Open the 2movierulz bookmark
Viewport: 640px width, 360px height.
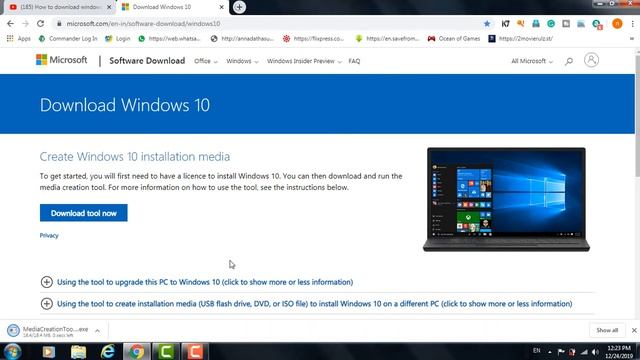coord(520,39)
